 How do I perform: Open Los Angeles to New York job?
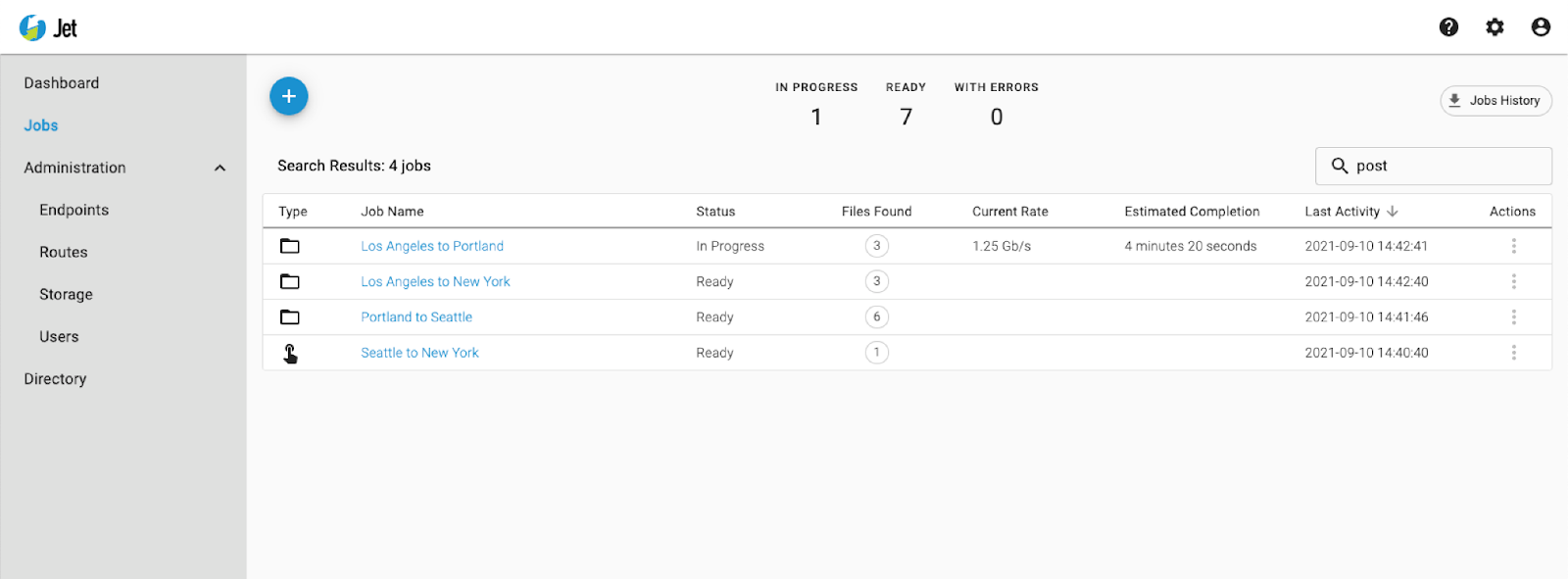point(435,282)
